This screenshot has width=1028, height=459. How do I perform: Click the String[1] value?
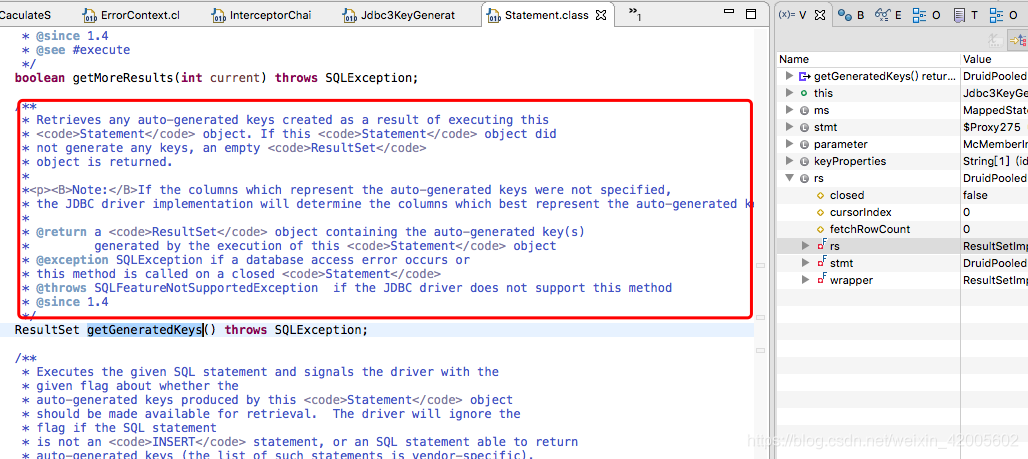click(x=995, y=161)
